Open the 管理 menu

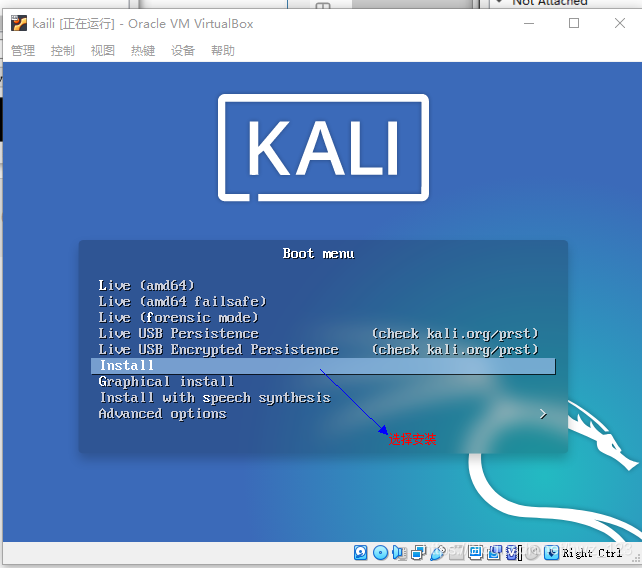pos(23,50)
